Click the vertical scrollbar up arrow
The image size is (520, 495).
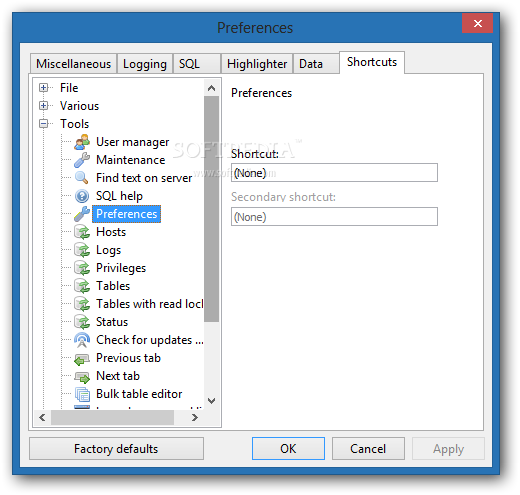click(211, 88)
